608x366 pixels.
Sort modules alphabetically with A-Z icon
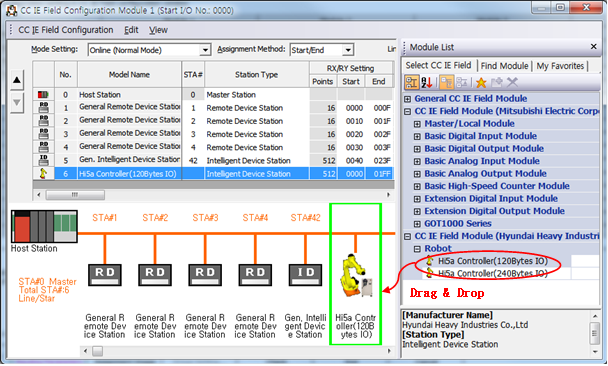427,82
